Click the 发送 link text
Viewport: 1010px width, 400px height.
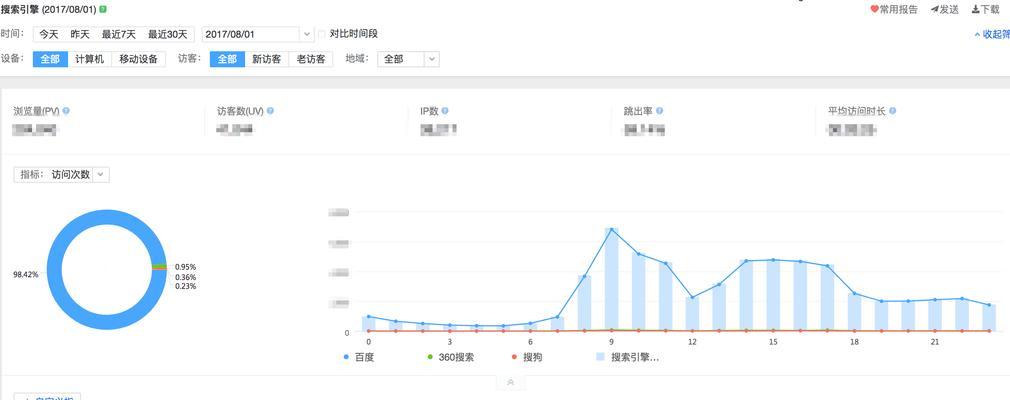pos(949,9)
